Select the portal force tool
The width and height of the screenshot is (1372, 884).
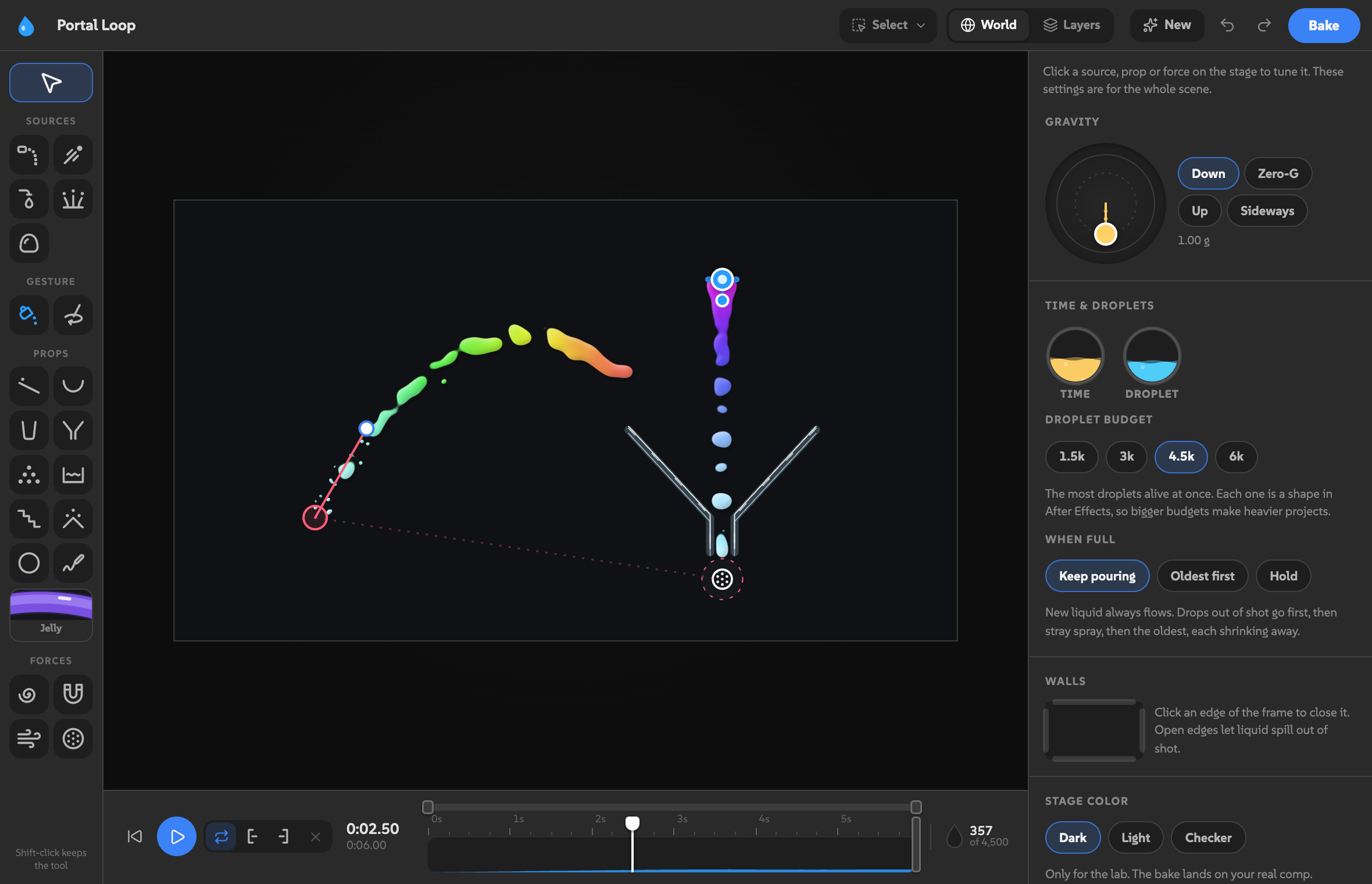pos(73,739)
